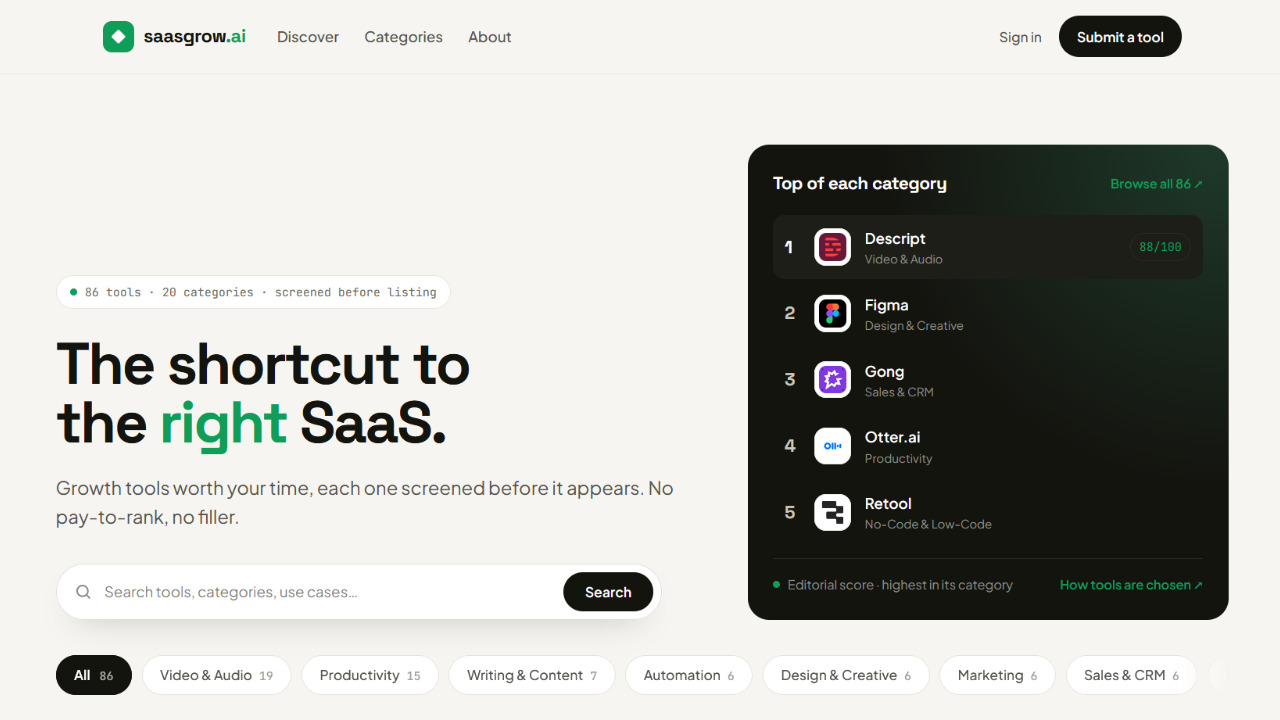The image size is (1280, 720).
Task: Select the Gong tool name
Action: pyautogui.click(x=884, y=371)
